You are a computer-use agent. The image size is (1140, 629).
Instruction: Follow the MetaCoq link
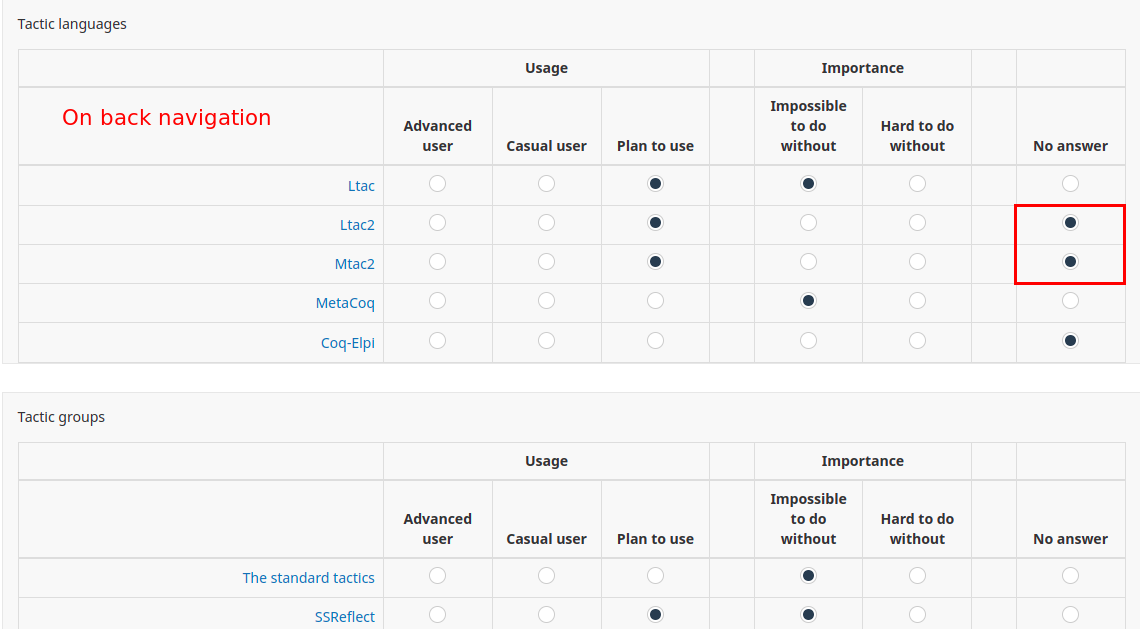point(345,303)
